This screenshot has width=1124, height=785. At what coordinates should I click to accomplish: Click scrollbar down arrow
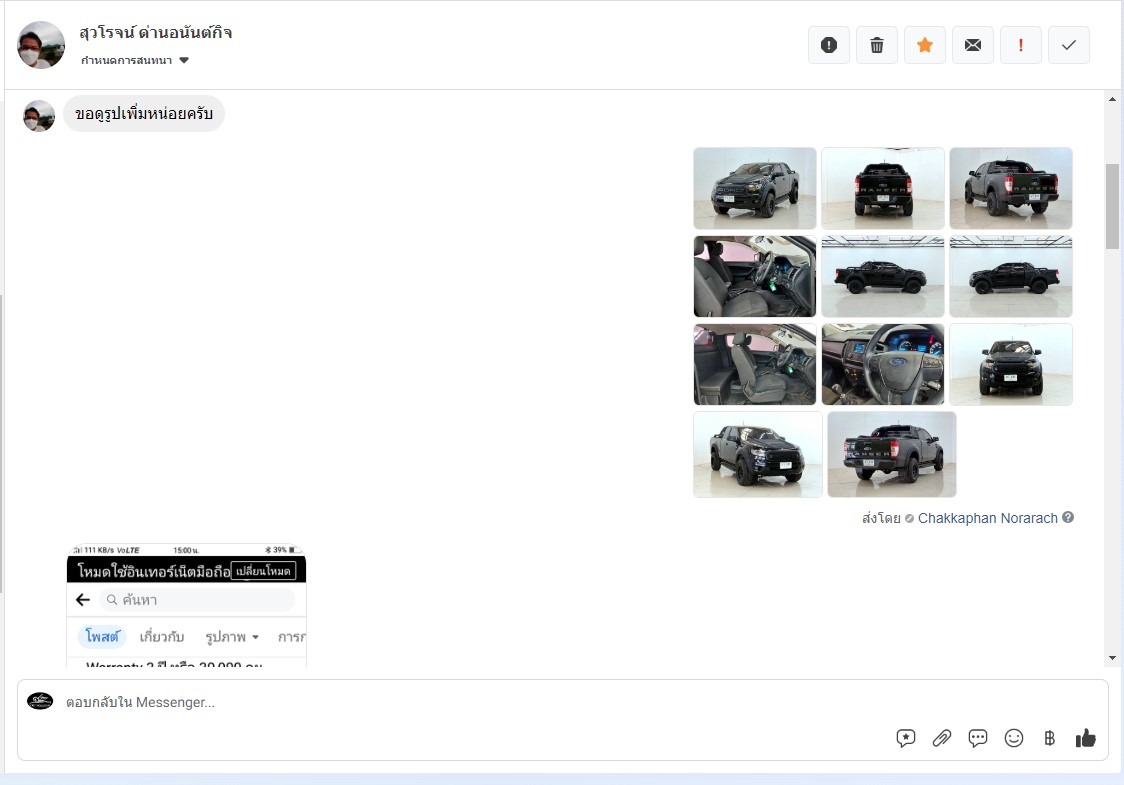coord(1113,658)
